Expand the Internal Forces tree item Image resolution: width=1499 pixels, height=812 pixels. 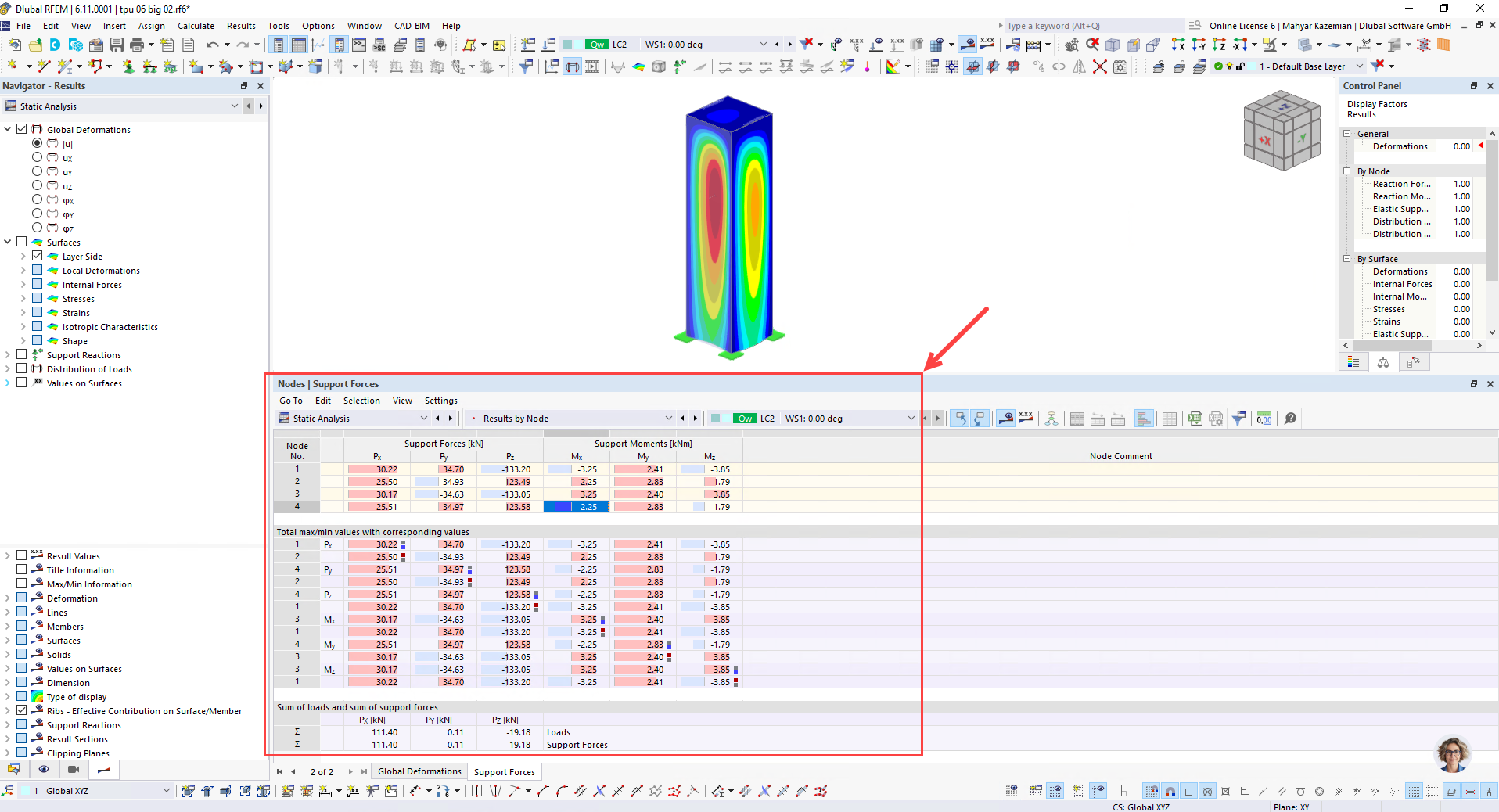pyautogui.click(x=23, y=284)
